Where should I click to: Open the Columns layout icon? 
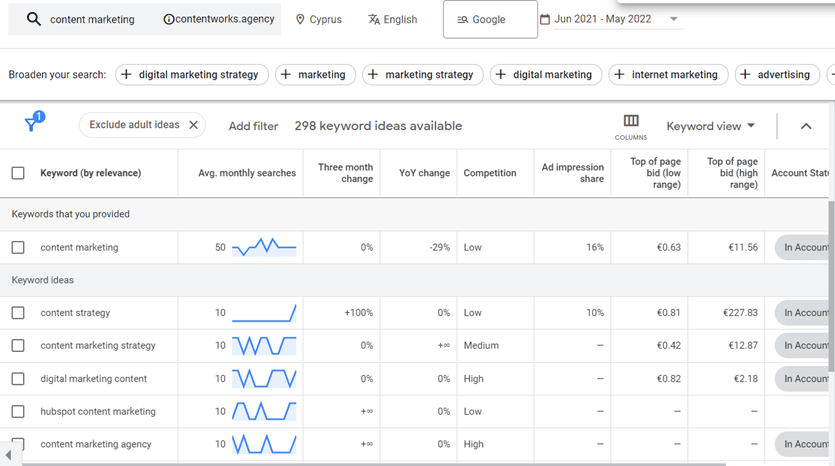pyautogui.click(x=631, y=121)
